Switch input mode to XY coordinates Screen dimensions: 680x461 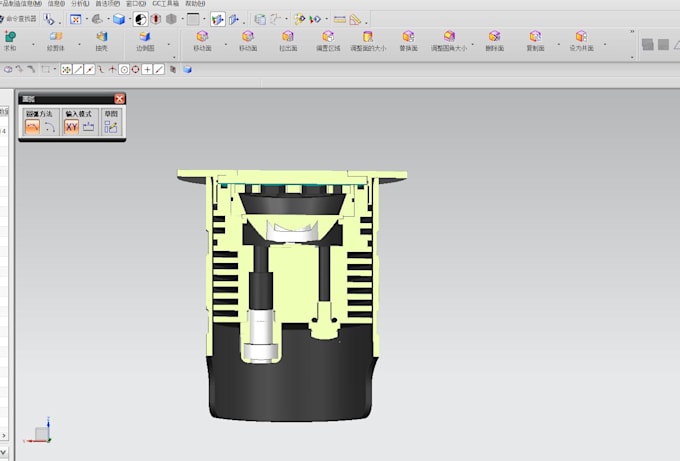coord(71,127)
